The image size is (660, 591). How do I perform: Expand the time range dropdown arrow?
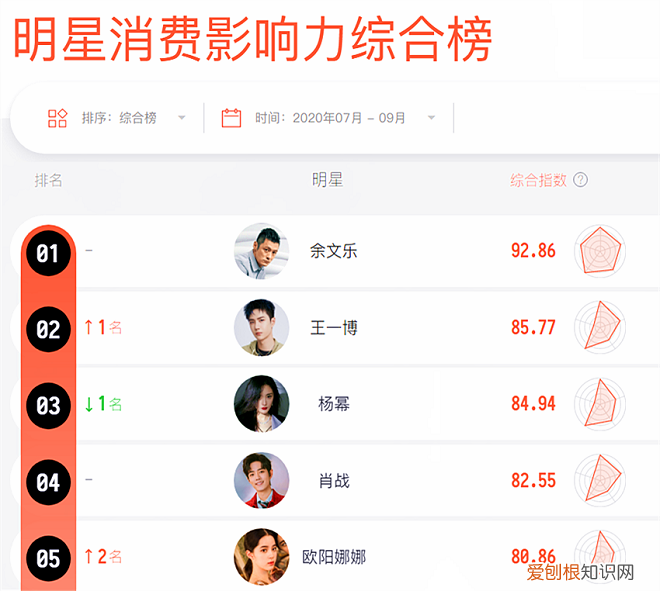[431, 118]
